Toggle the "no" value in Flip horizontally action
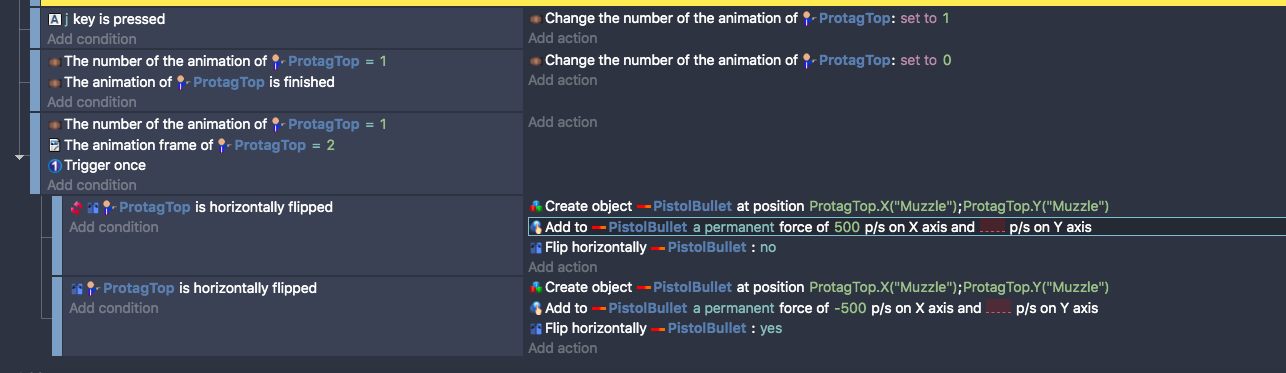The image size is (1286, 373). pyautogui.click(x=768, y=247)
